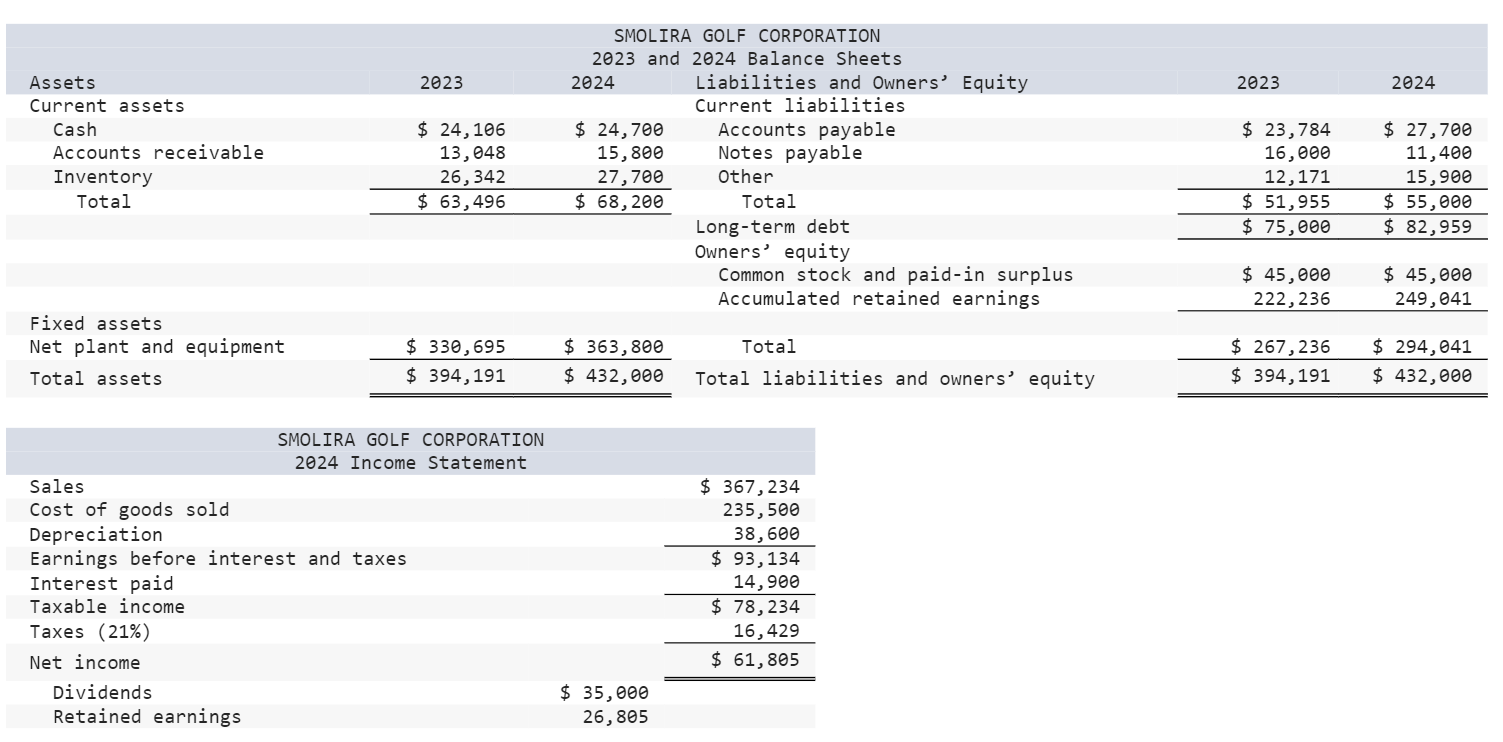Click the "Interest paid" row label

pyautogui.click(x=101, y=583)
